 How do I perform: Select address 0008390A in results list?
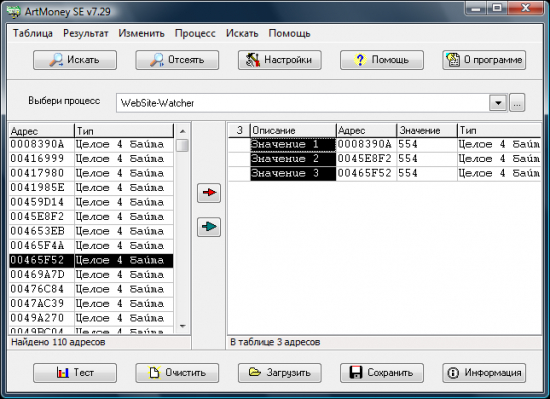point(41,144)
